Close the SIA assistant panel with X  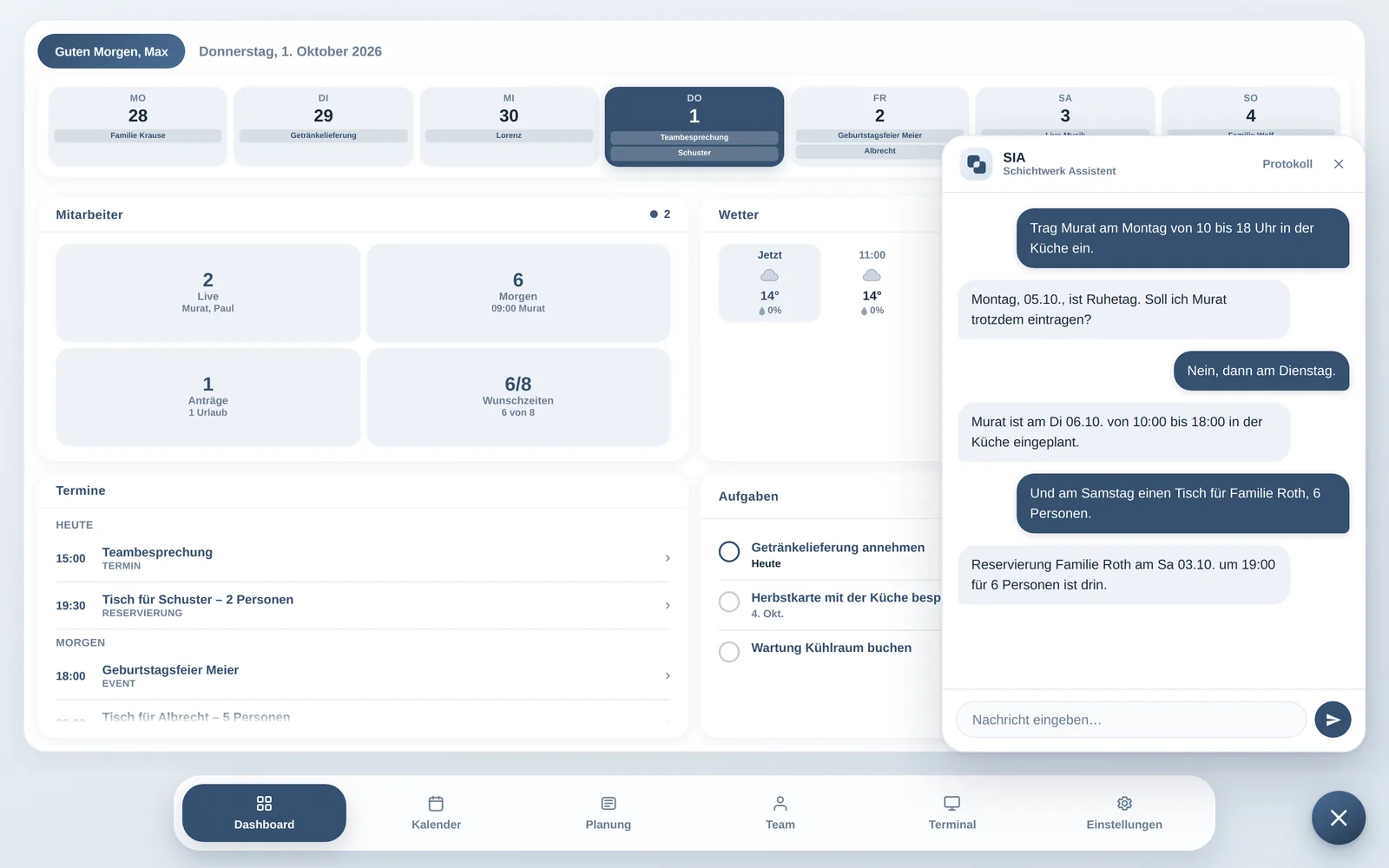1339,164
